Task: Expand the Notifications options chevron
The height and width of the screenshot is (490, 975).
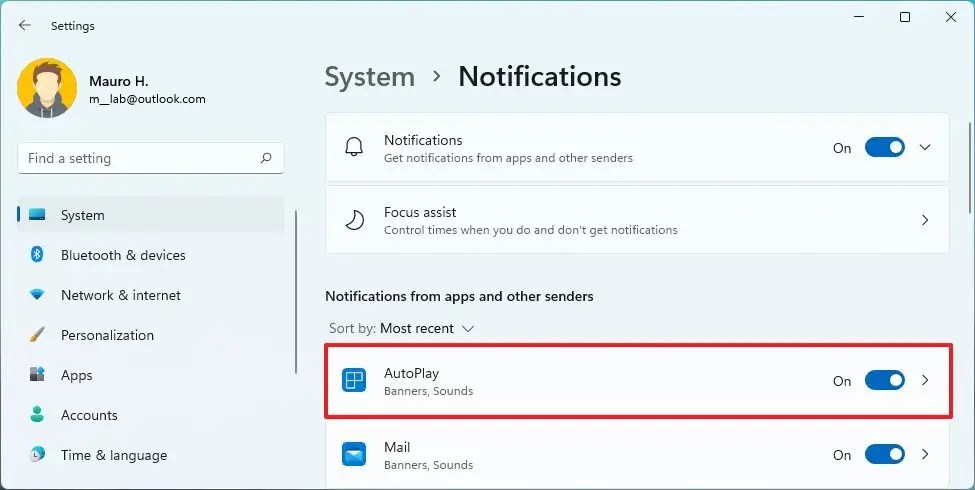Action: tap(925, 148)
